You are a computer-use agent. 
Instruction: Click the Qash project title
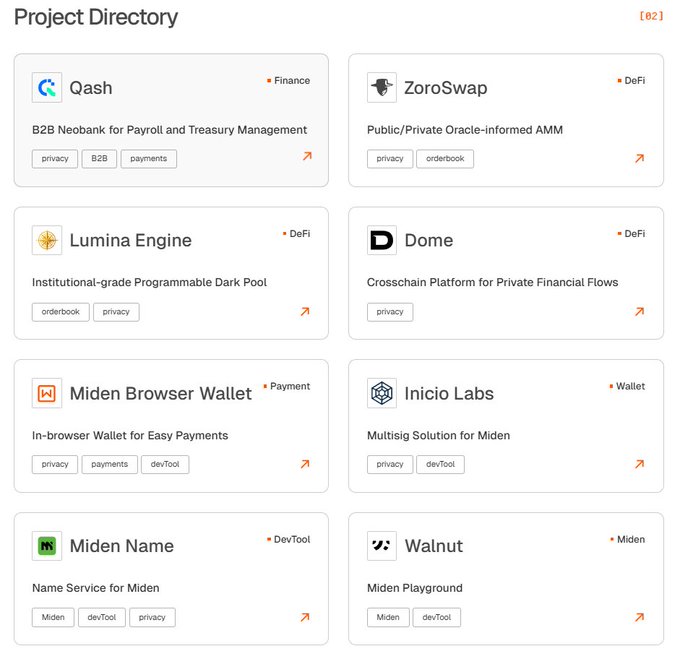[91, 88]
